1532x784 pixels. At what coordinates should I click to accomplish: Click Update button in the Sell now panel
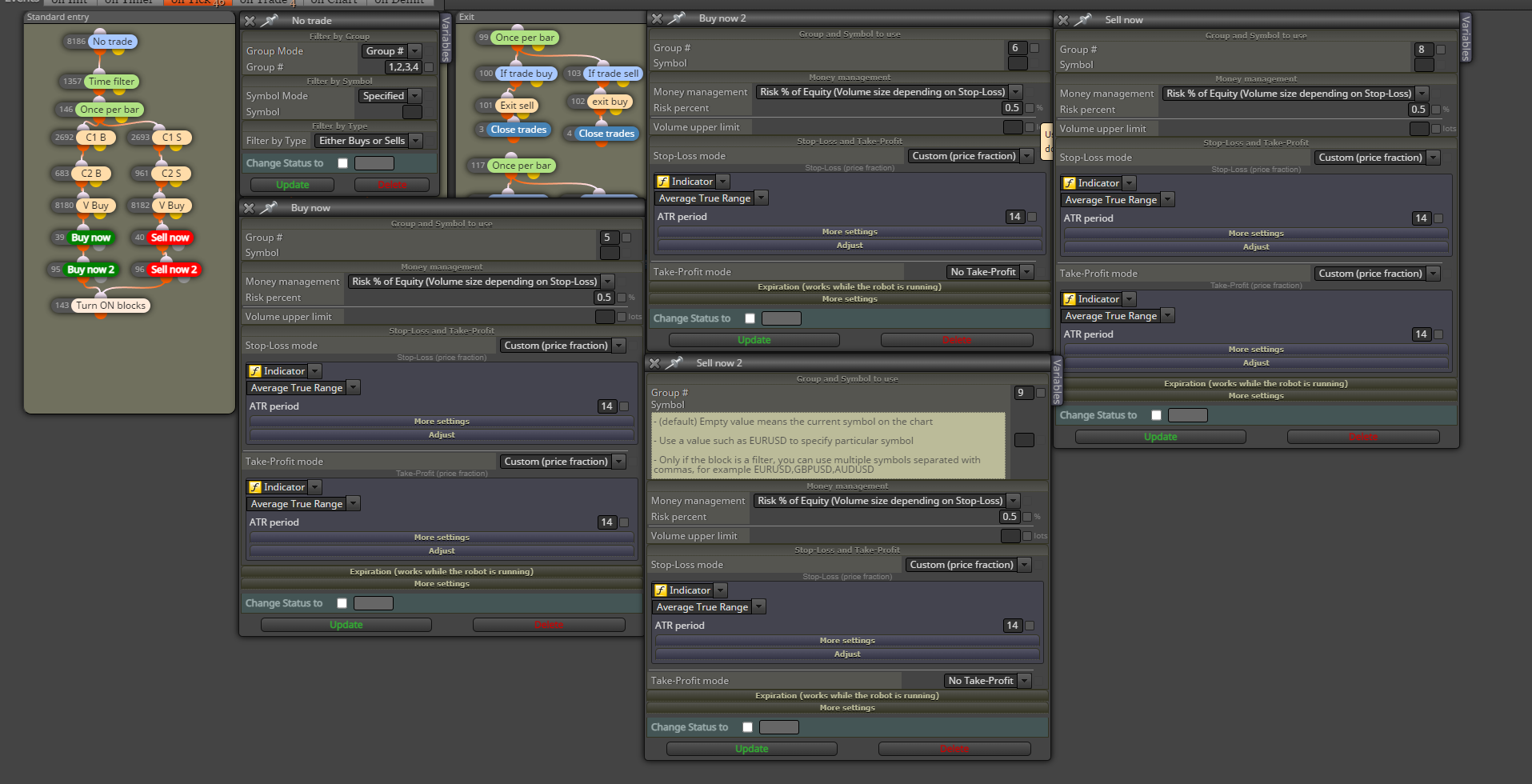click(x=1161, y=437)
